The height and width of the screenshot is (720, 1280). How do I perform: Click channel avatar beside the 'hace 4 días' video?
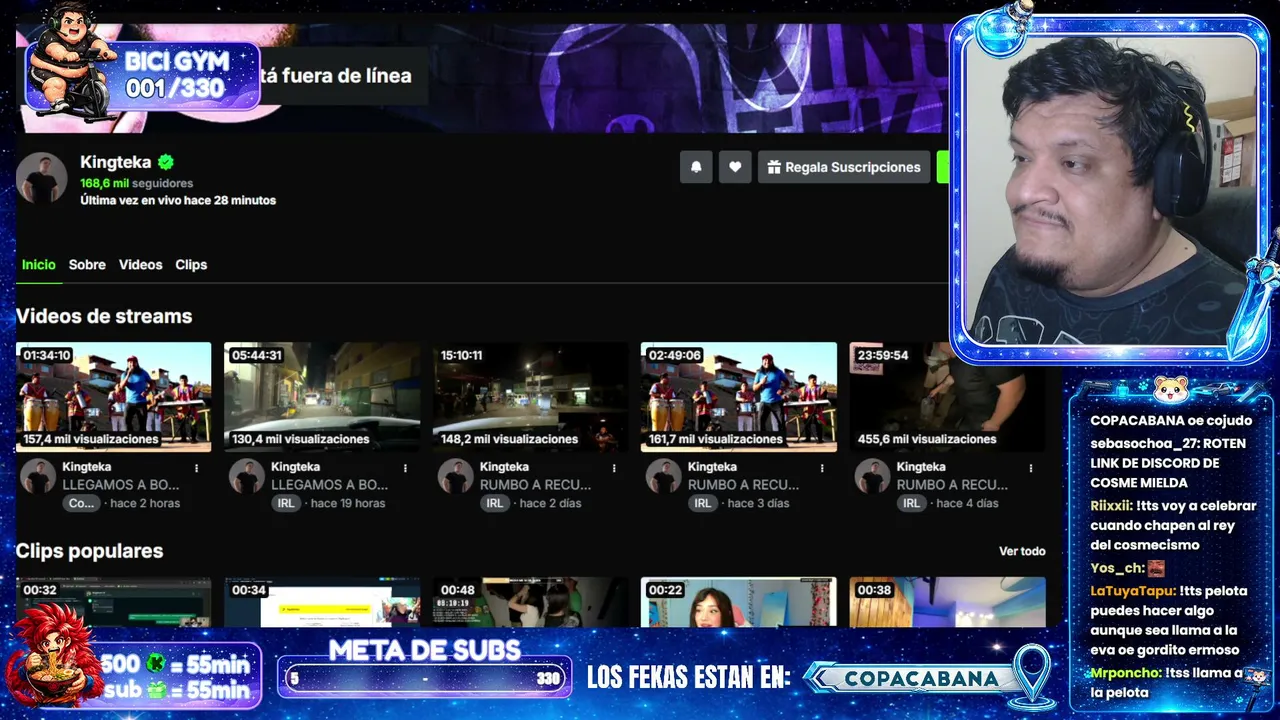[x=872, y=476]
